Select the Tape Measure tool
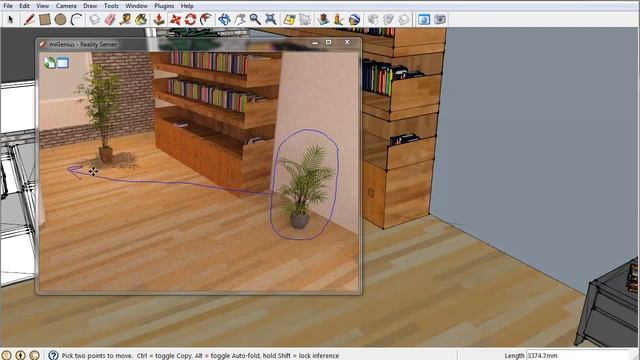 125,19
